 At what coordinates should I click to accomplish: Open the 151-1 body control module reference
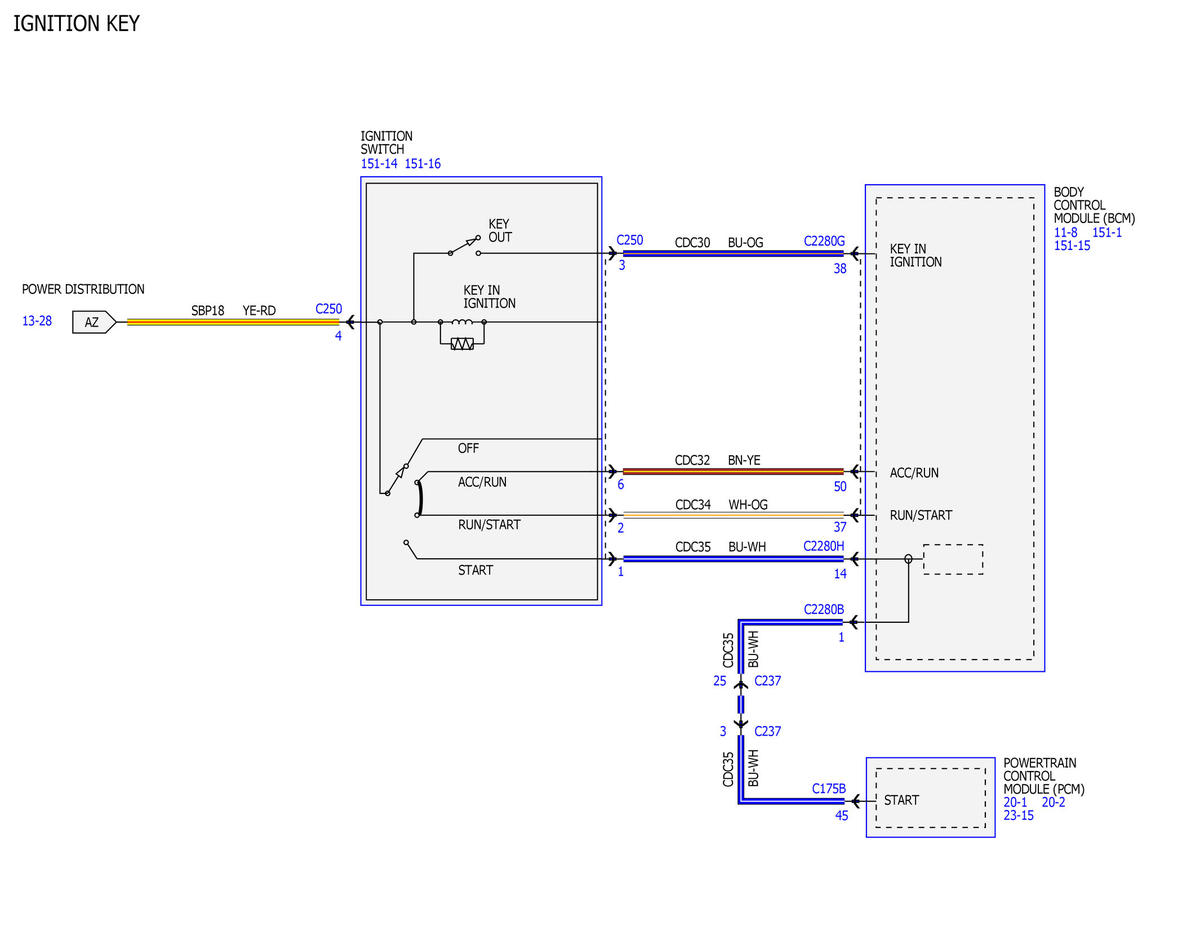1107,232
